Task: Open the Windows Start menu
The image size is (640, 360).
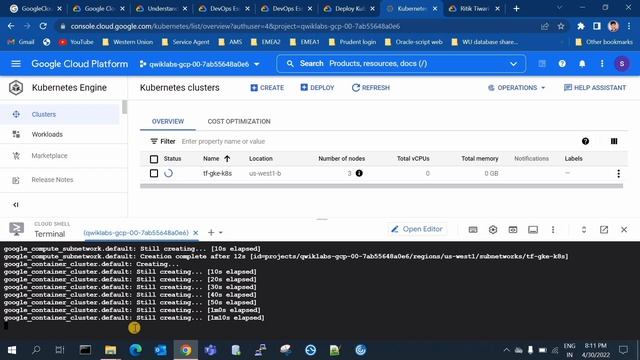Action: point(12,350)
